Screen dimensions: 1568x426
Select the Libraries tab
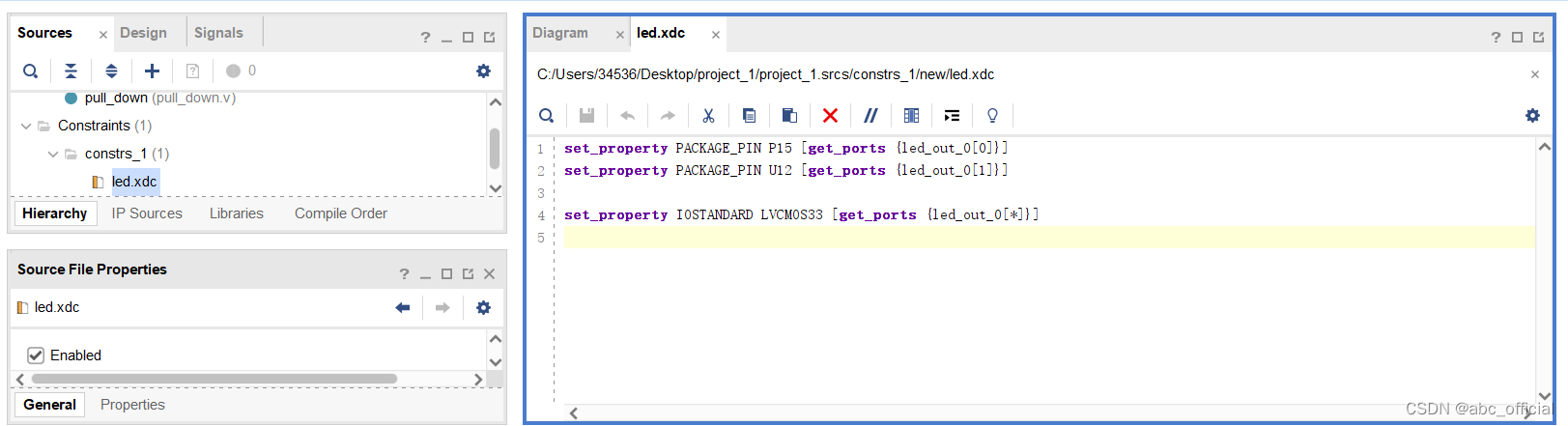pos(237,213)
